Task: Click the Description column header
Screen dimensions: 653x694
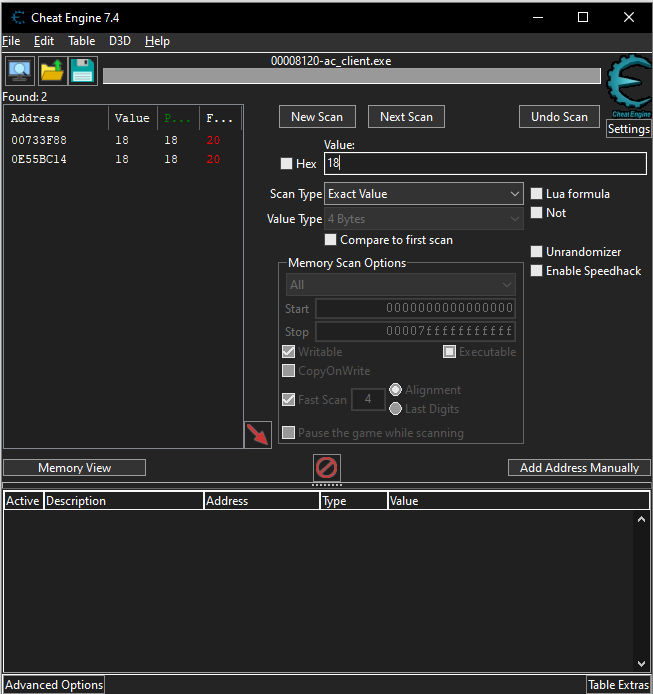Action: point(124,501)
